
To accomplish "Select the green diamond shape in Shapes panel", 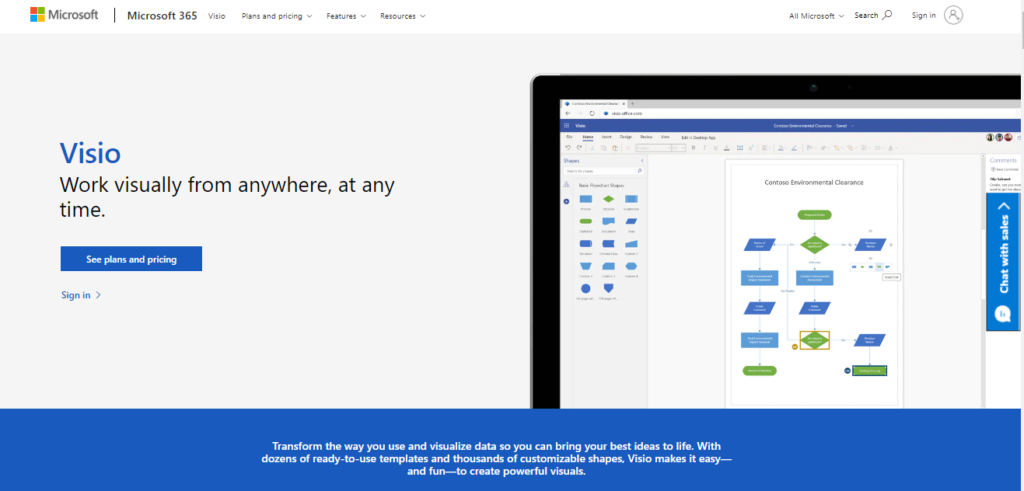I will pos(608,199).
